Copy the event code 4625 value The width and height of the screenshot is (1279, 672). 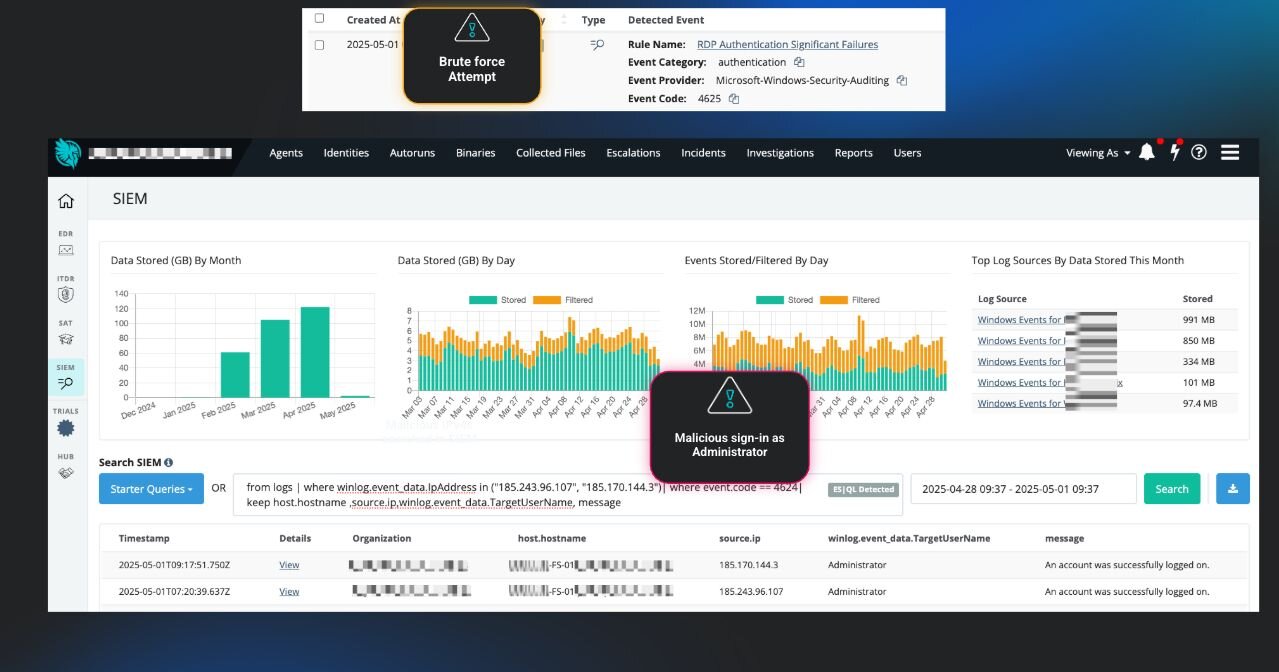coord(734,99)
